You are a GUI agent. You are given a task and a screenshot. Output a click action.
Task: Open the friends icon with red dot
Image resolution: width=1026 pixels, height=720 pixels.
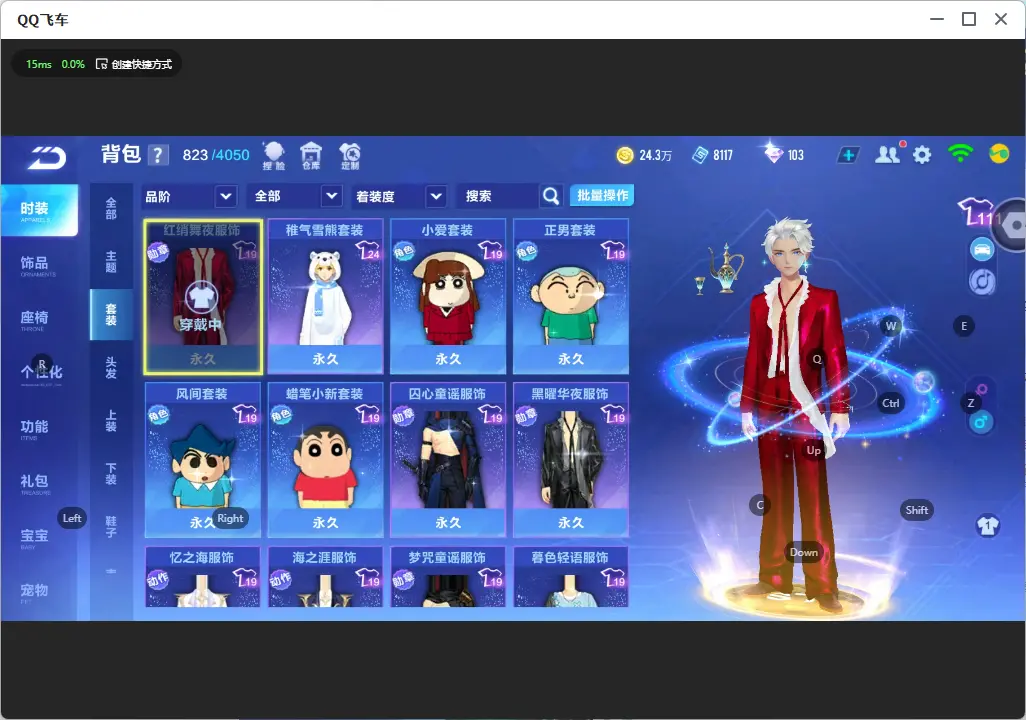tap(889, 154)
